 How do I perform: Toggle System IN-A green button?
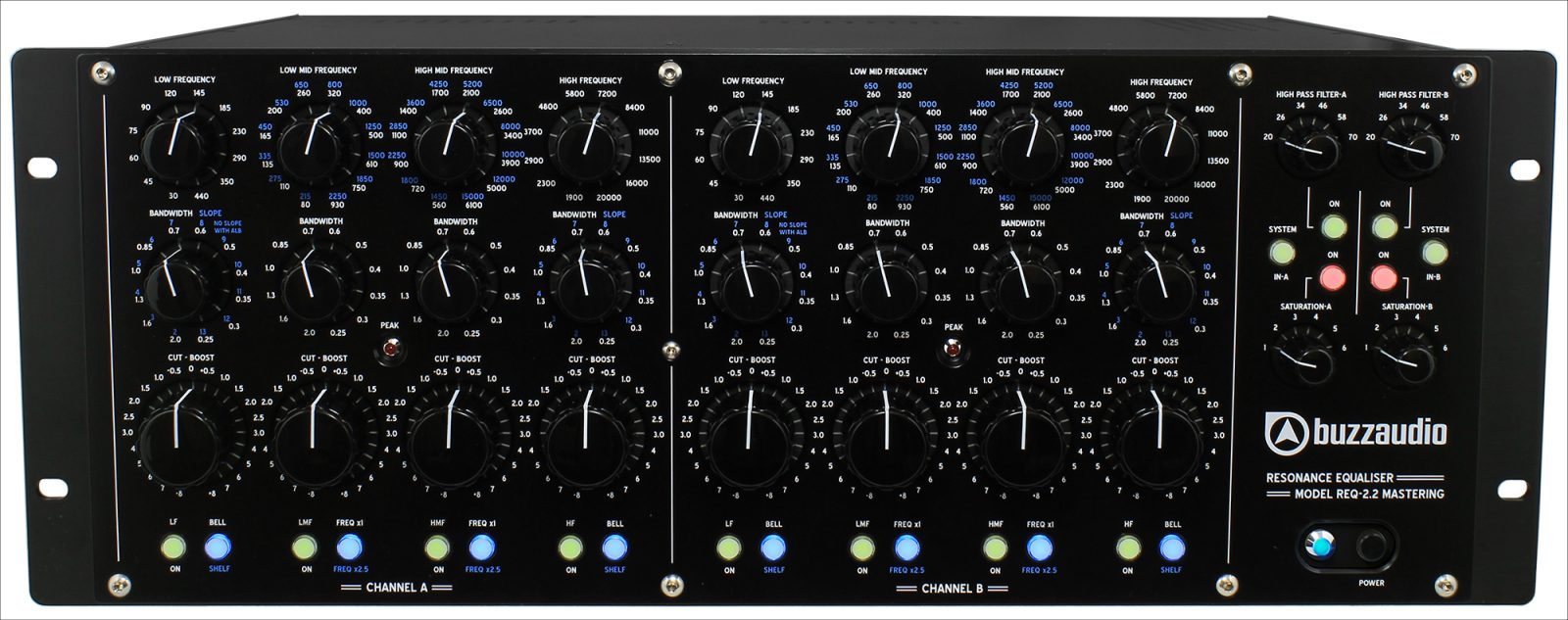coord(1281,254)
